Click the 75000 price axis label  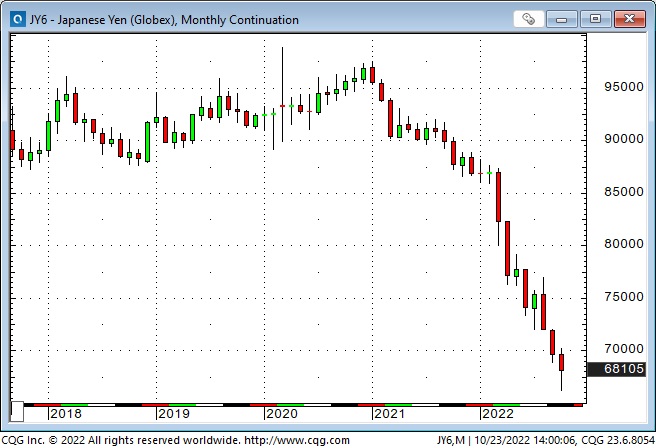pos(624,297)
